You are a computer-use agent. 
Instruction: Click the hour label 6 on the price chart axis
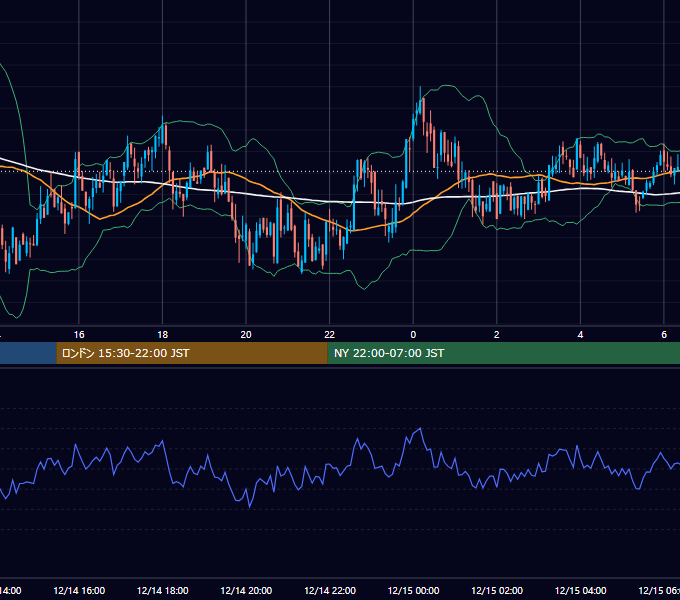tap(664, 335)
